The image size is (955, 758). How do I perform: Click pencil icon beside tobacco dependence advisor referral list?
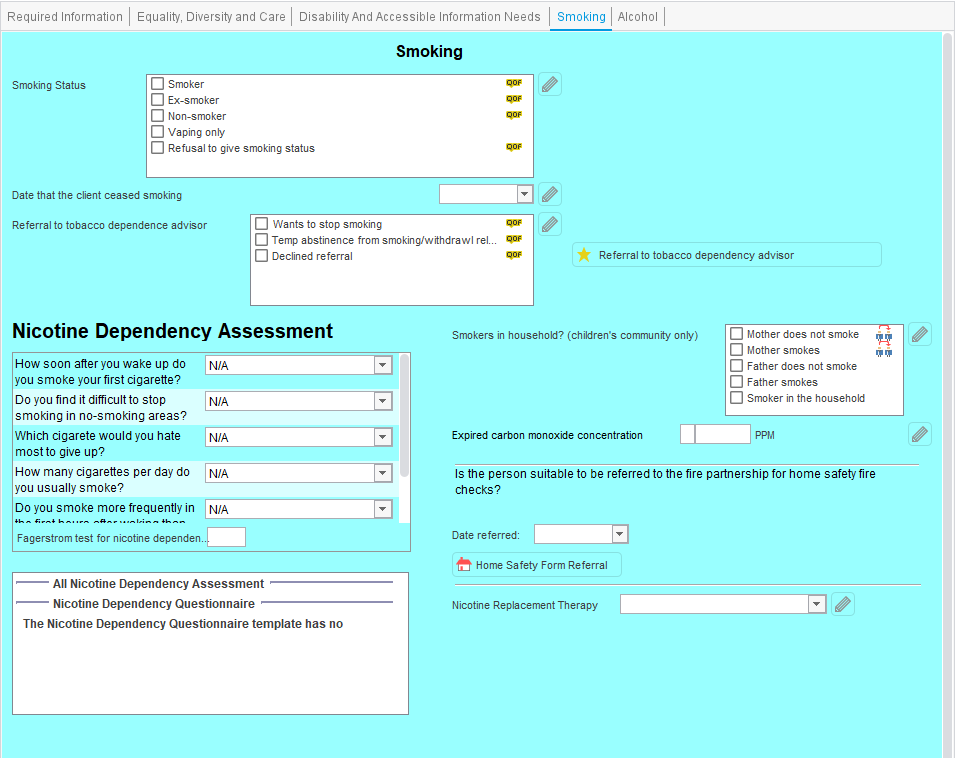click(549, 224)
